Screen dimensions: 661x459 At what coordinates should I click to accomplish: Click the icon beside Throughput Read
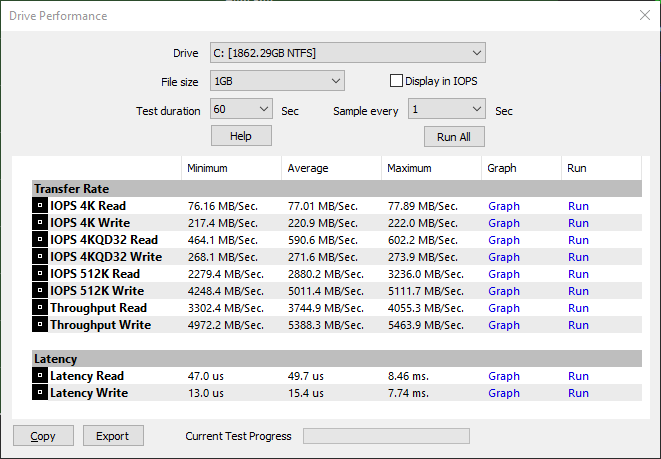40,308
